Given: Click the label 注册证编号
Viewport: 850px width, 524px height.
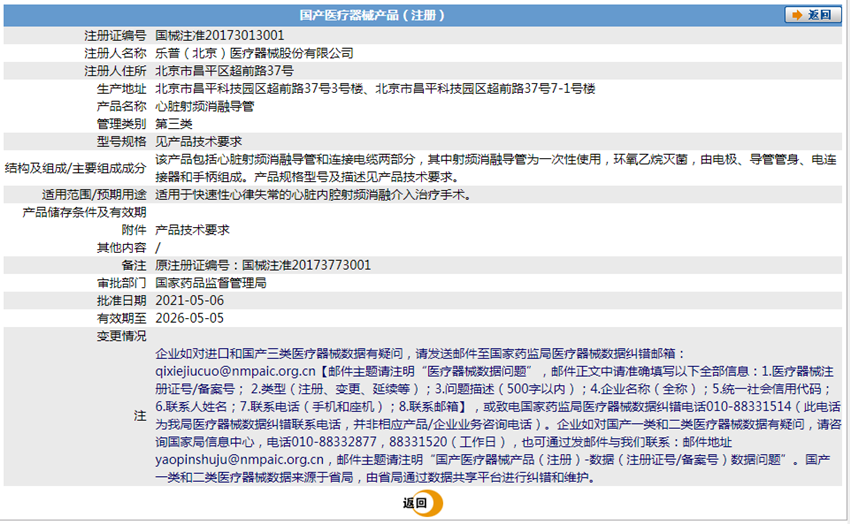Looking at the screenshot, I should click(x=115, y=36).
